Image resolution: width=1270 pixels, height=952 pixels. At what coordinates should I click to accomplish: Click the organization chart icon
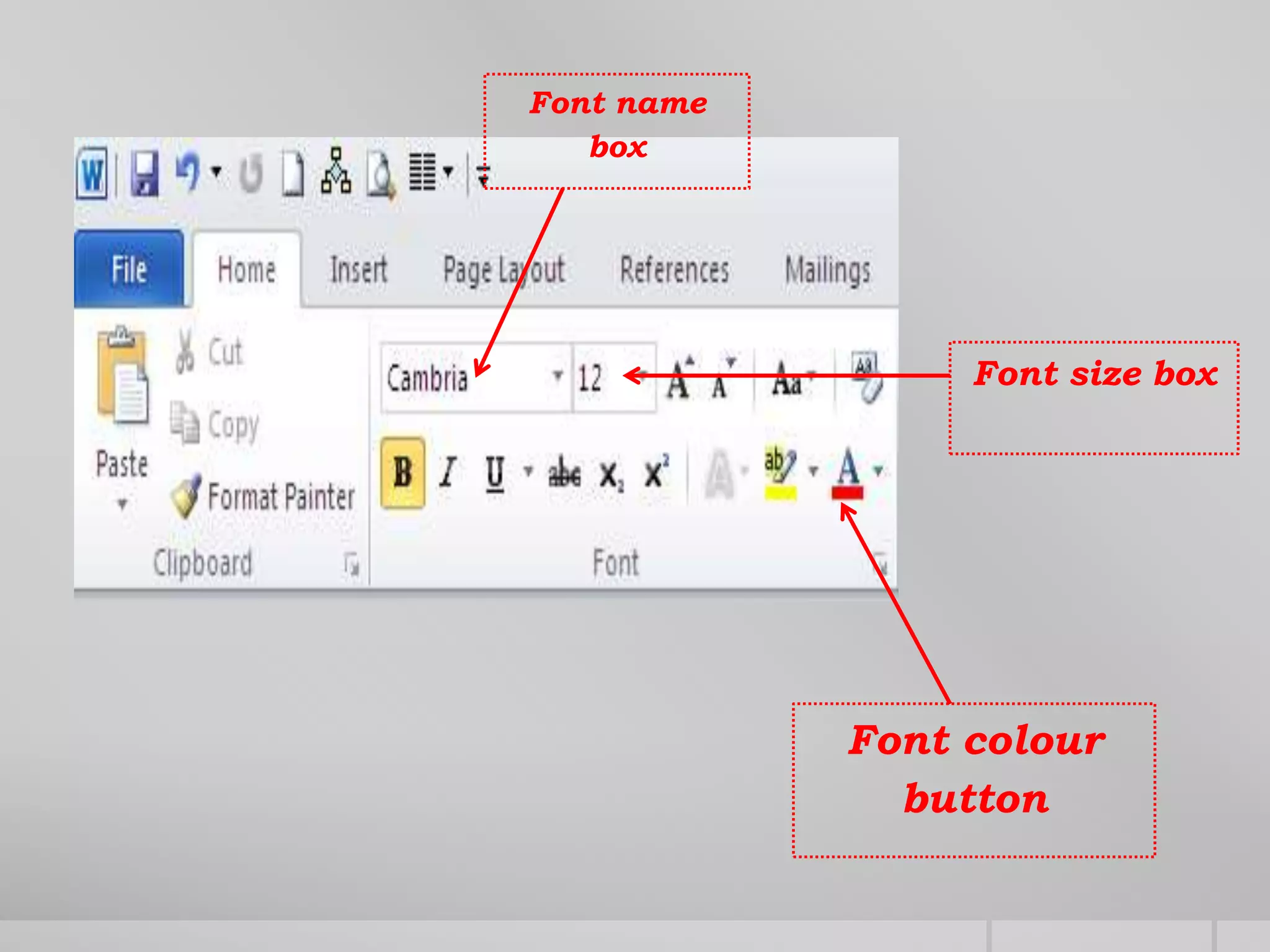pos(336,170)
